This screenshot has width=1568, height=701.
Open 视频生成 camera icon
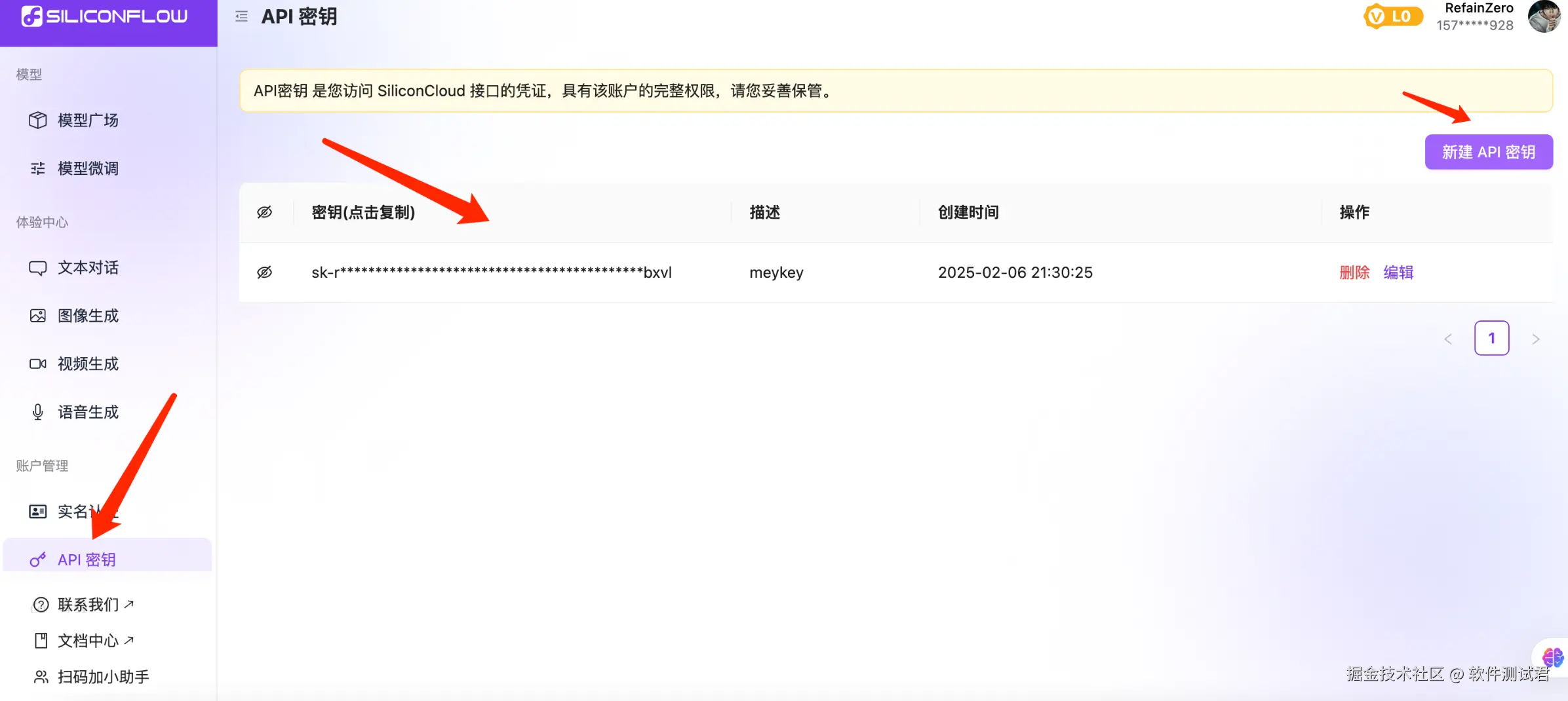click(x=38, y=364)
